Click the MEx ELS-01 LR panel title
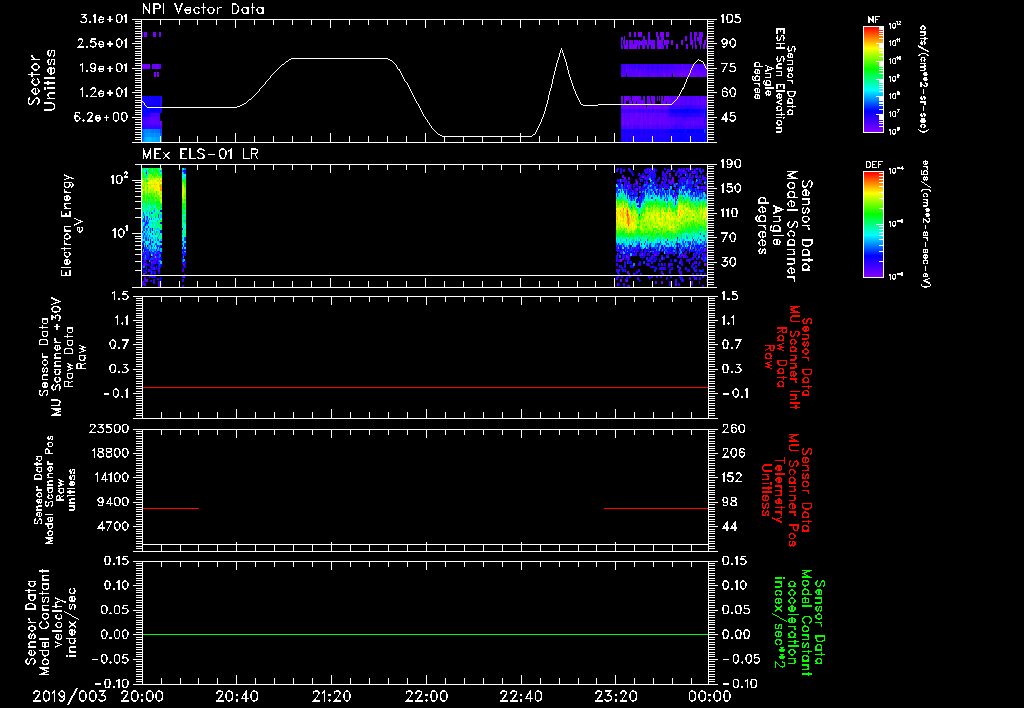The image size is (1024, 708). [x=202, y=154]
